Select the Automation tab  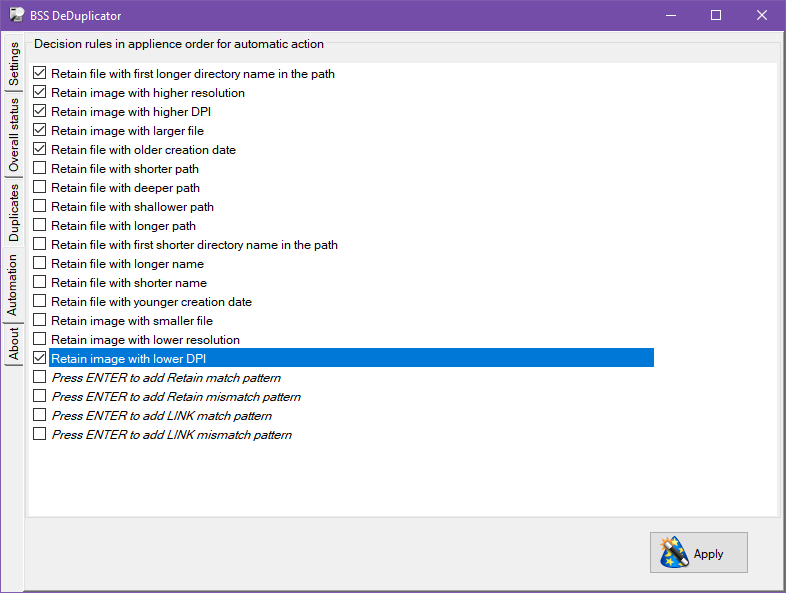tap(14, 285)
